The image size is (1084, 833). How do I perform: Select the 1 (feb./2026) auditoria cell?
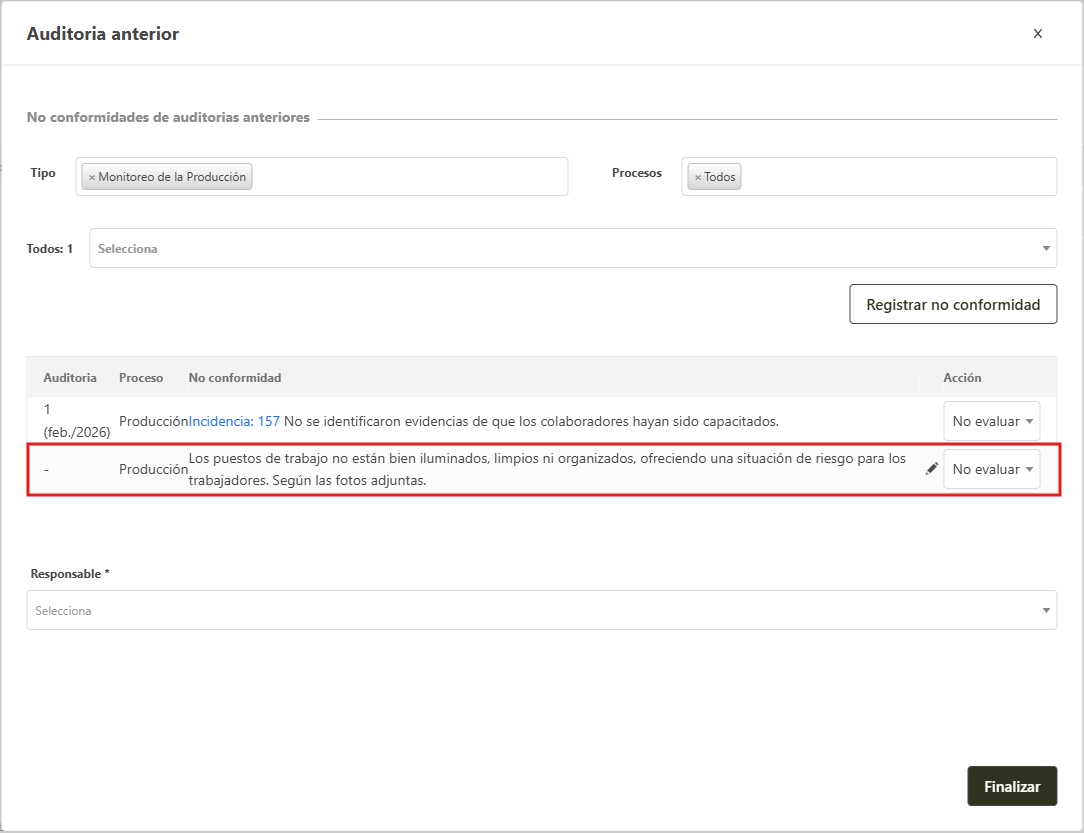tap(77, 420)
